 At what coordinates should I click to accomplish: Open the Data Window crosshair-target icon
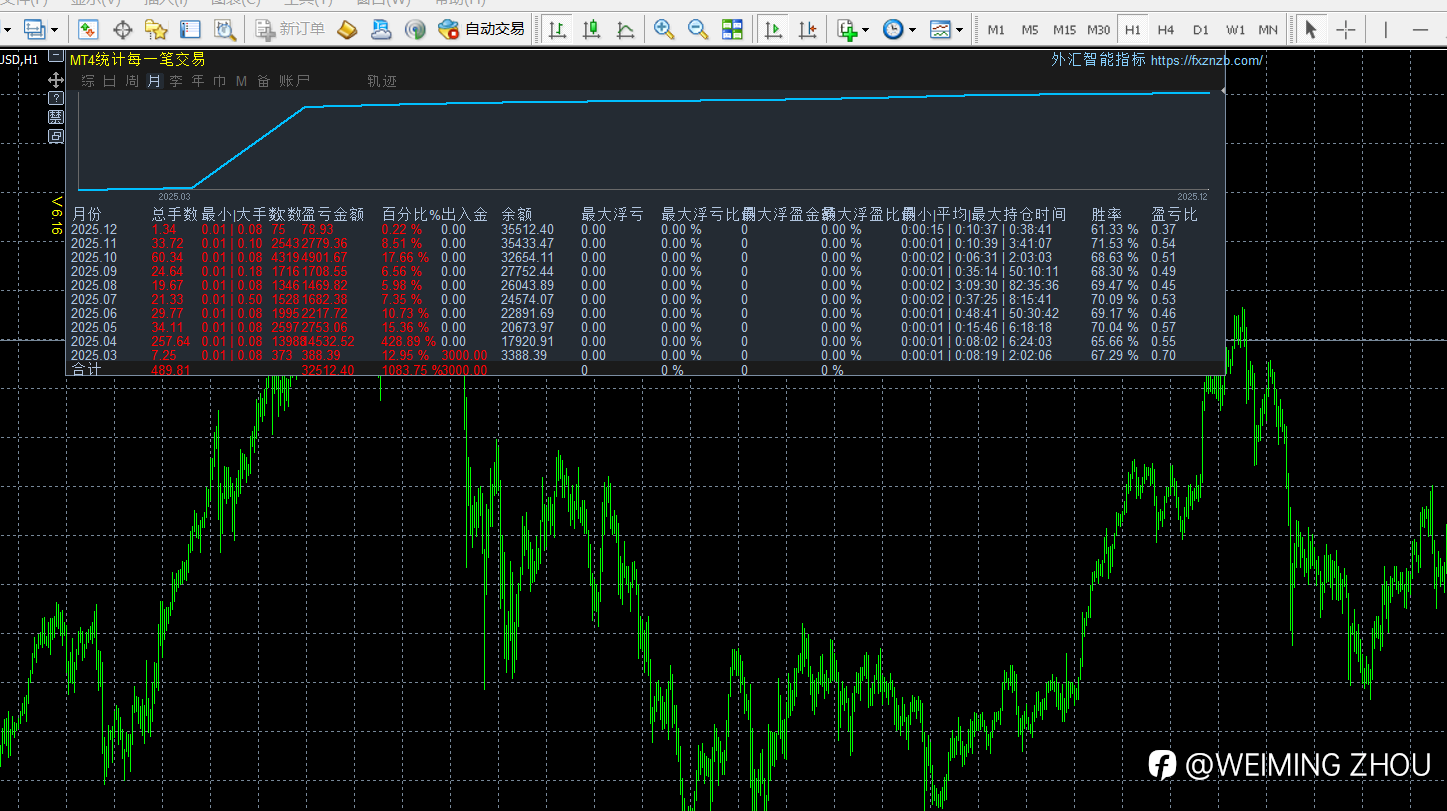point(122,30)
